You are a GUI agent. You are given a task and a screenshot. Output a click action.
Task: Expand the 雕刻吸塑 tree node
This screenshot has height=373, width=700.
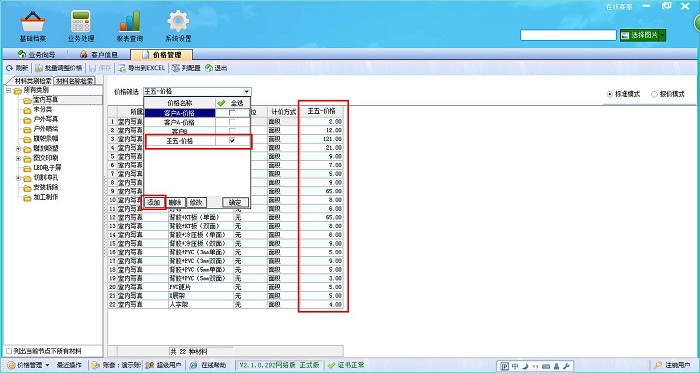[18, 149]
